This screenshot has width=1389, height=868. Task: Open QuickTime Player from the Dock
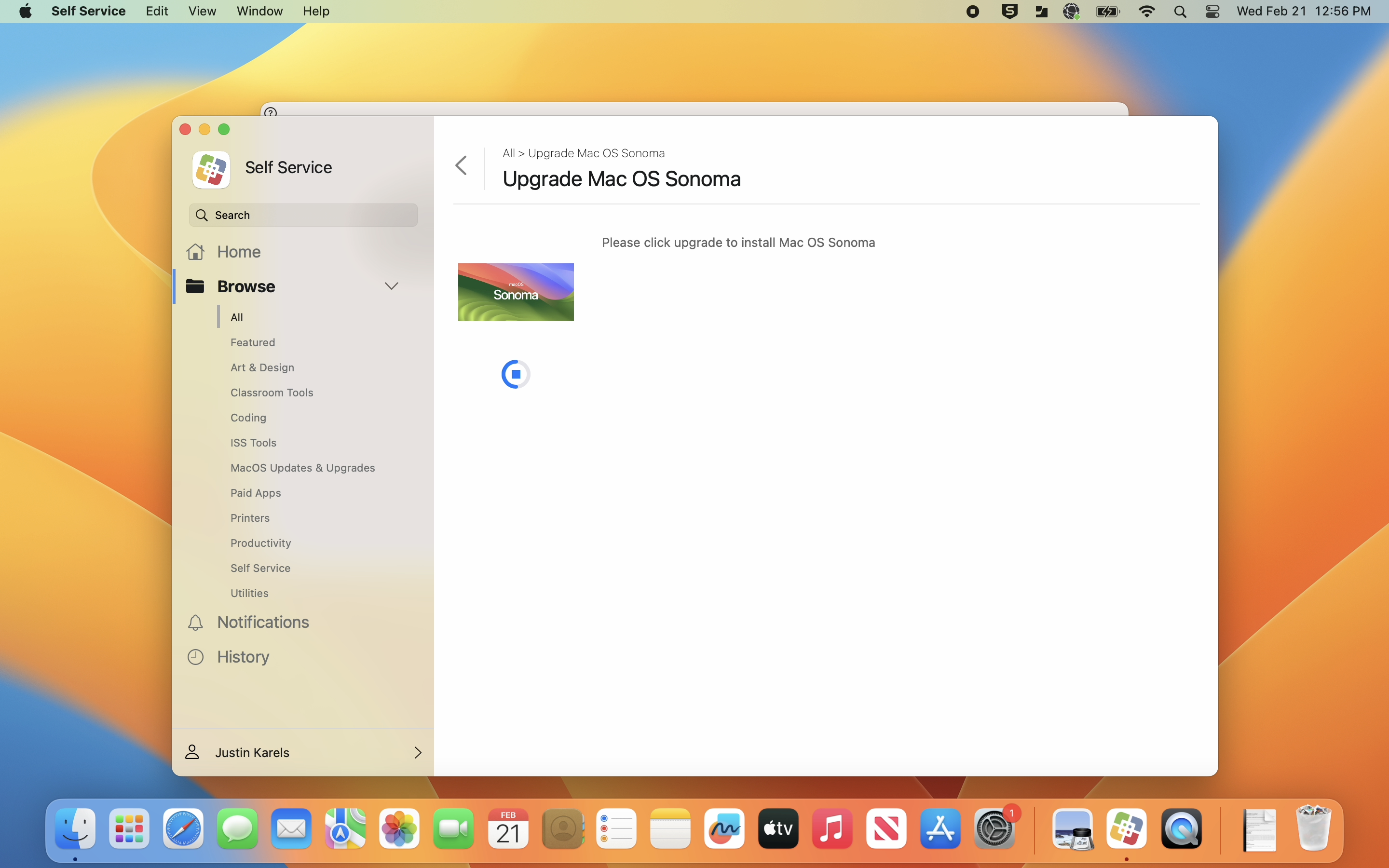(x=1181, y=828)
